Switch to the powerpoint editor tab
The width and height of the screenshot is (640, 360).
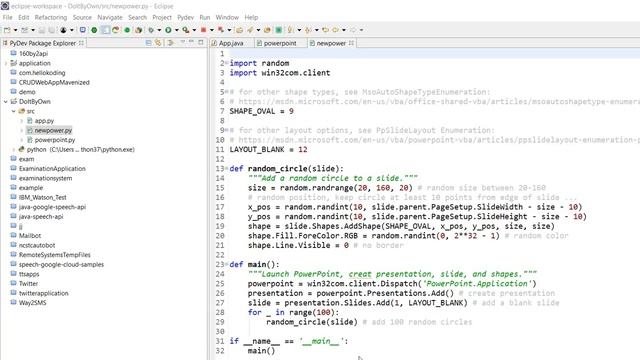280,43
